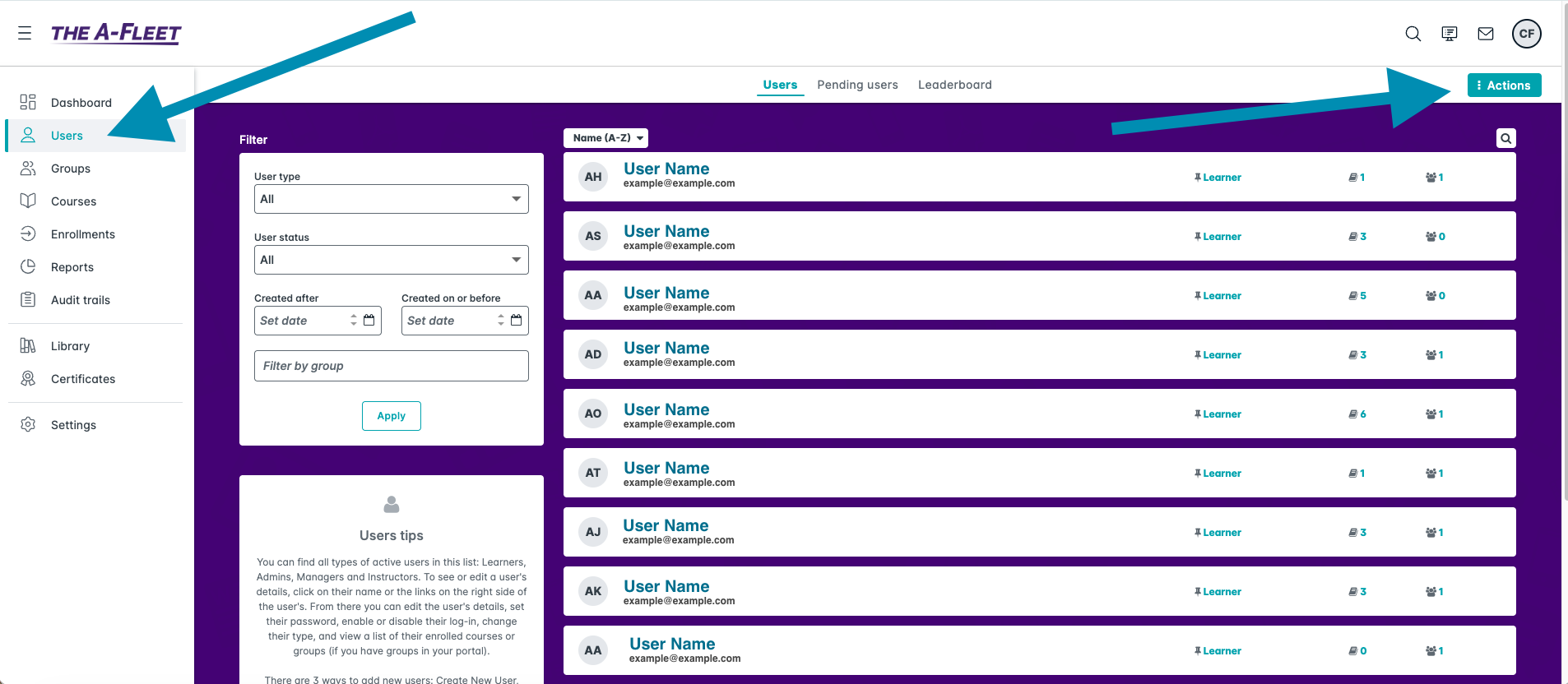The width and height of the screenshot is (1568, 684).
Task: Open calendar picker for Created on or before
Action: pos(516,320)
